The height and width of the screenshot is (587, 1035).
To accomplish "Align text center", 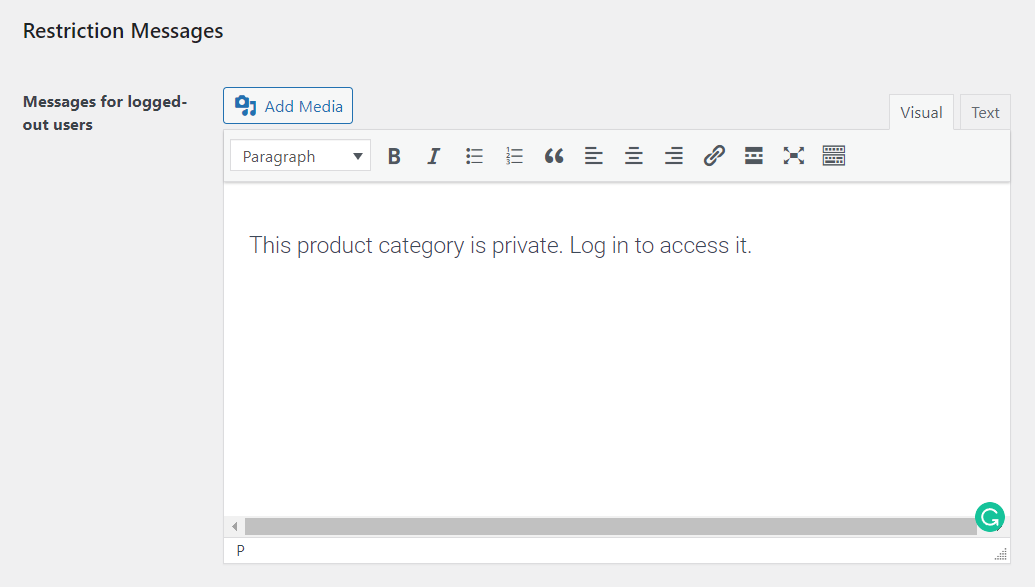I will pos(634,156).
